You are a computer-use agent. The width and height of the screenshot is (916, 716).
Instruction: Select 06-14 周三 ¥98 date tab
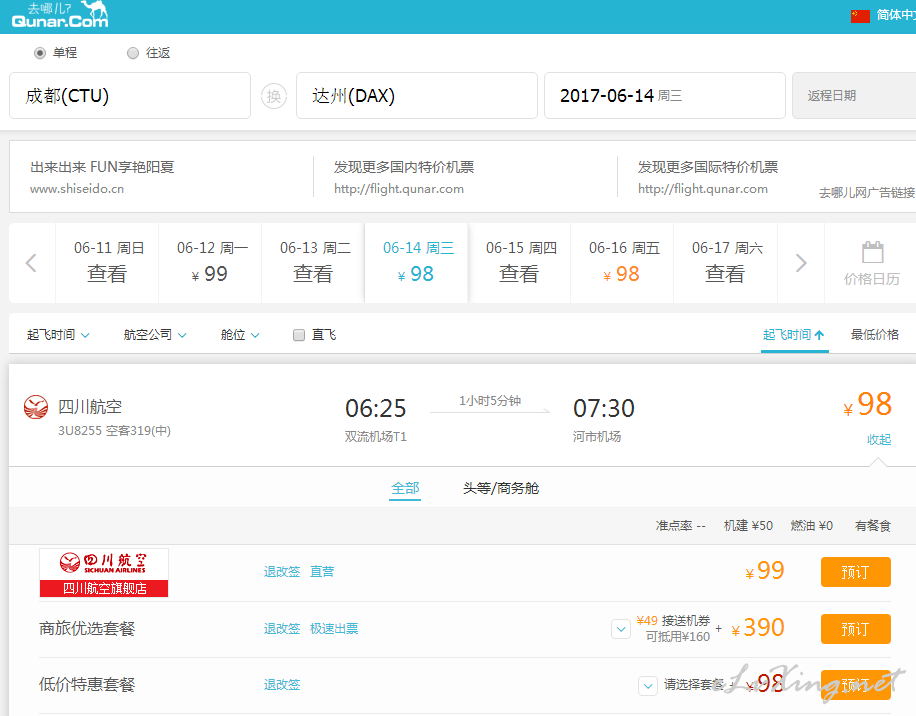[416, 263]
